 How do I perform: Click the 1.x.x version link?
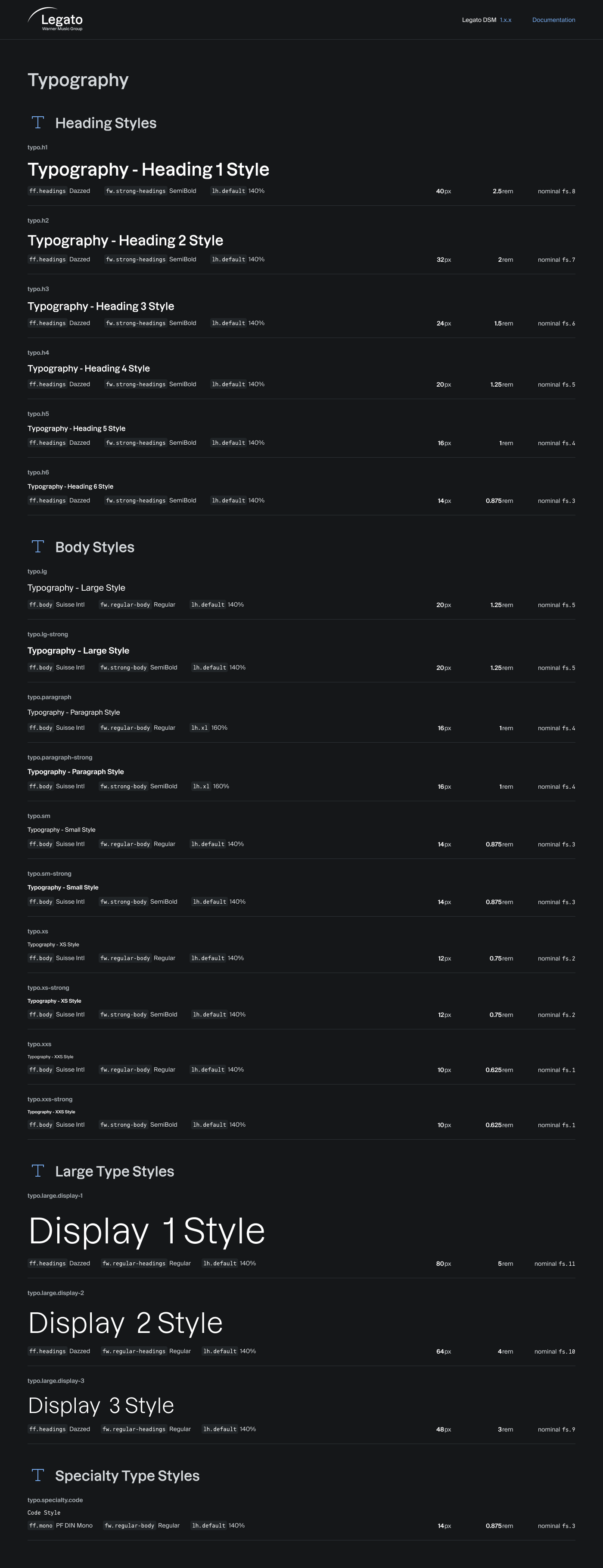coord(506,20)
